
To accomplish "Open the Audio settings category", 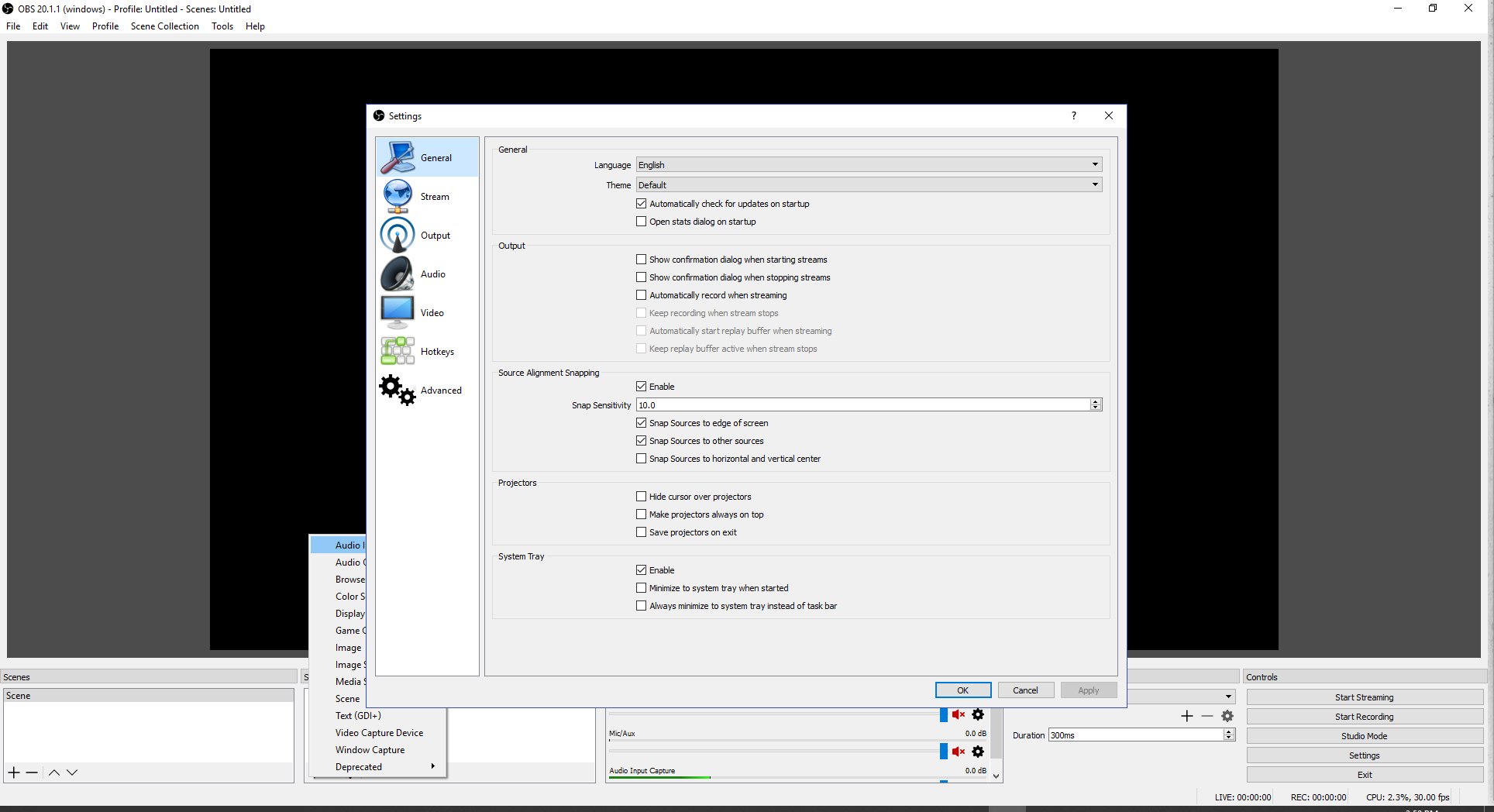I will click(427, 274).
